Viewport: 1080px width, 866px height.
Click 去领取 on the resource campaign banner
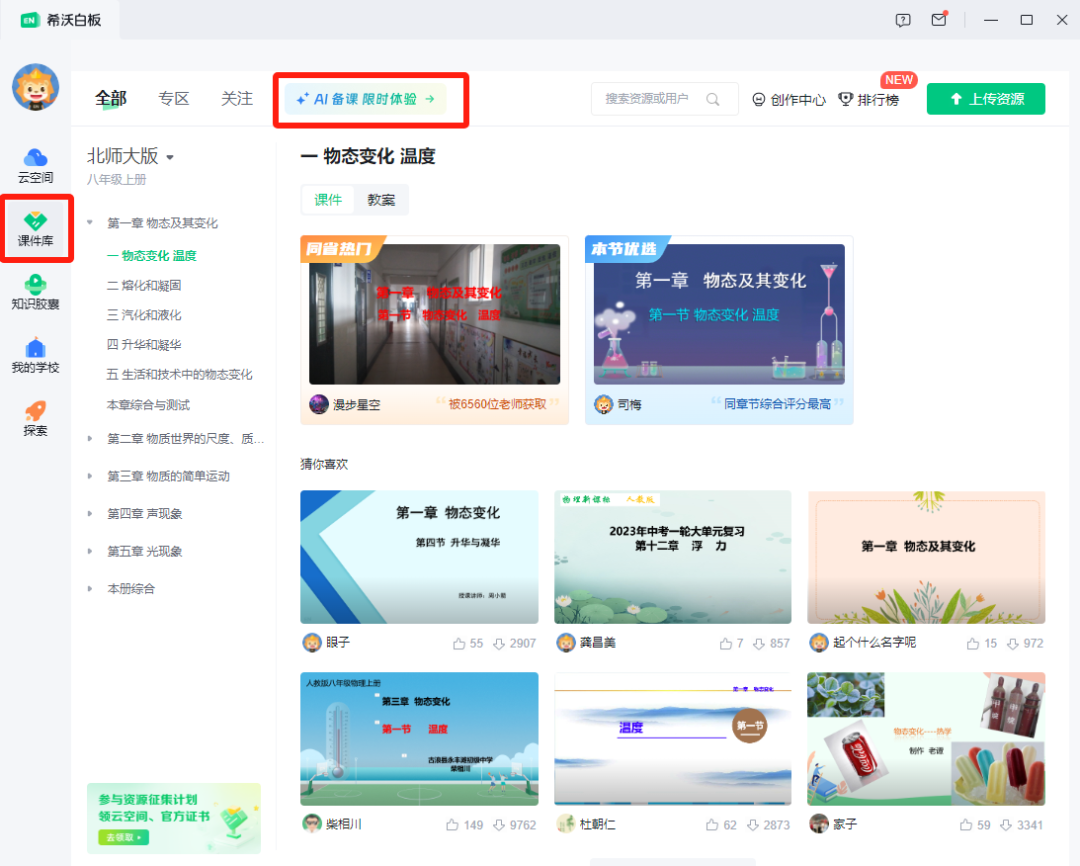coord(122,836)
